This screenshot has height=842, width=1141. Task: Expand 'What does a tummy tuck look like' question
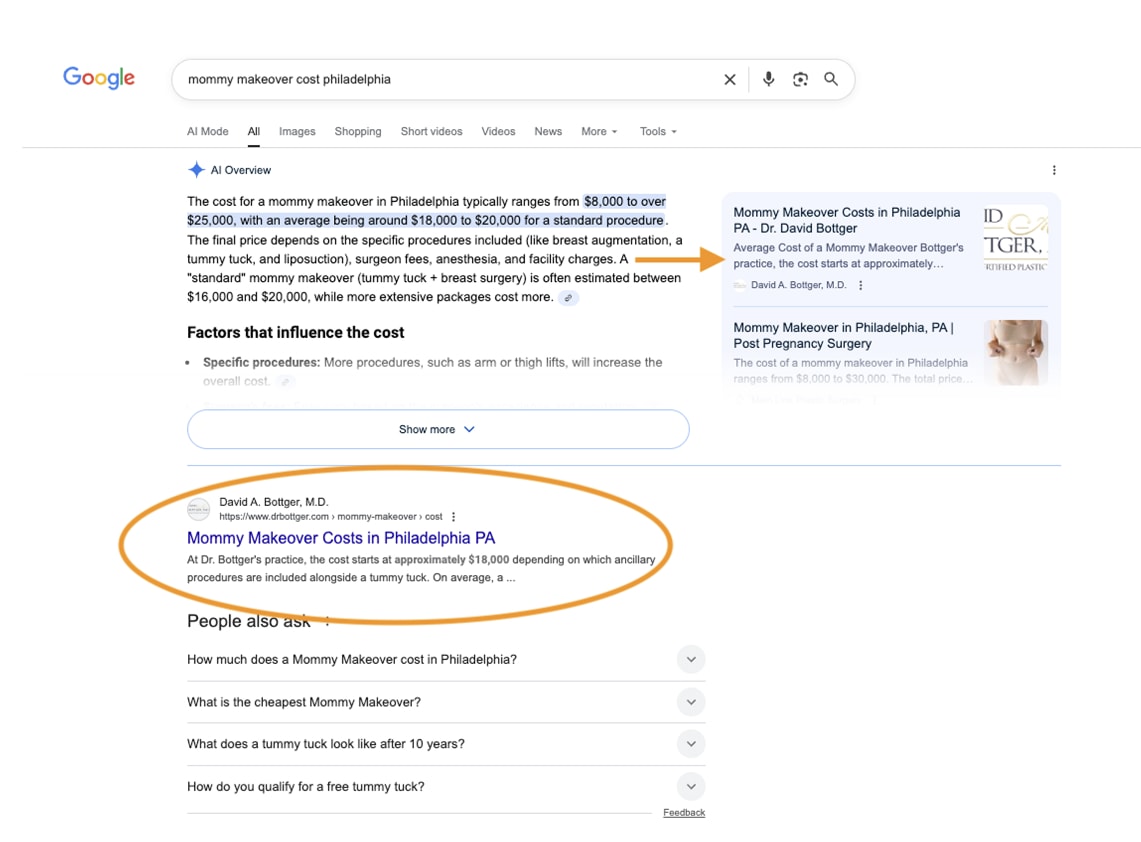(x=691, y=744)
